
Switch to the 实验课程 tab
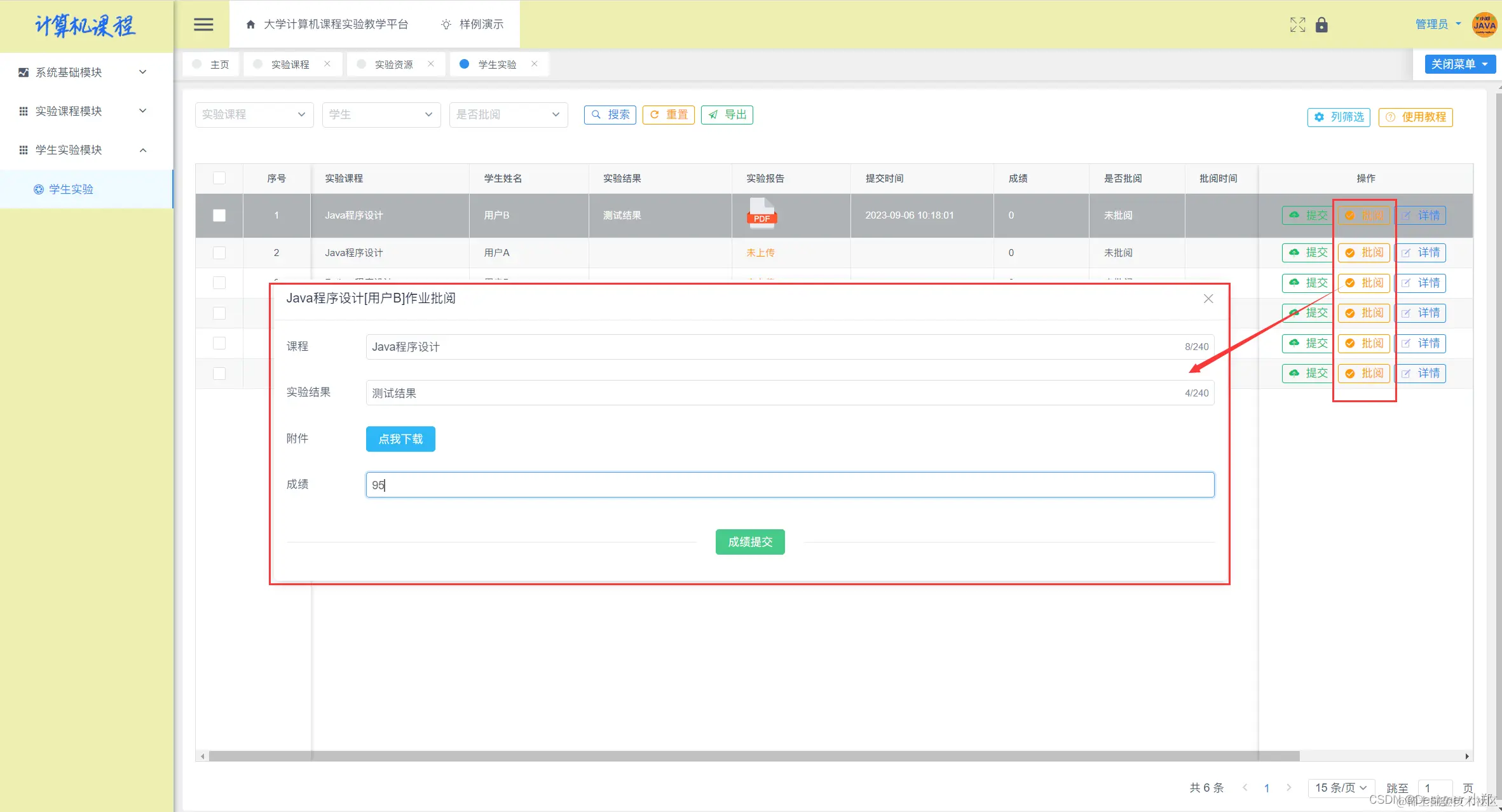290,64
